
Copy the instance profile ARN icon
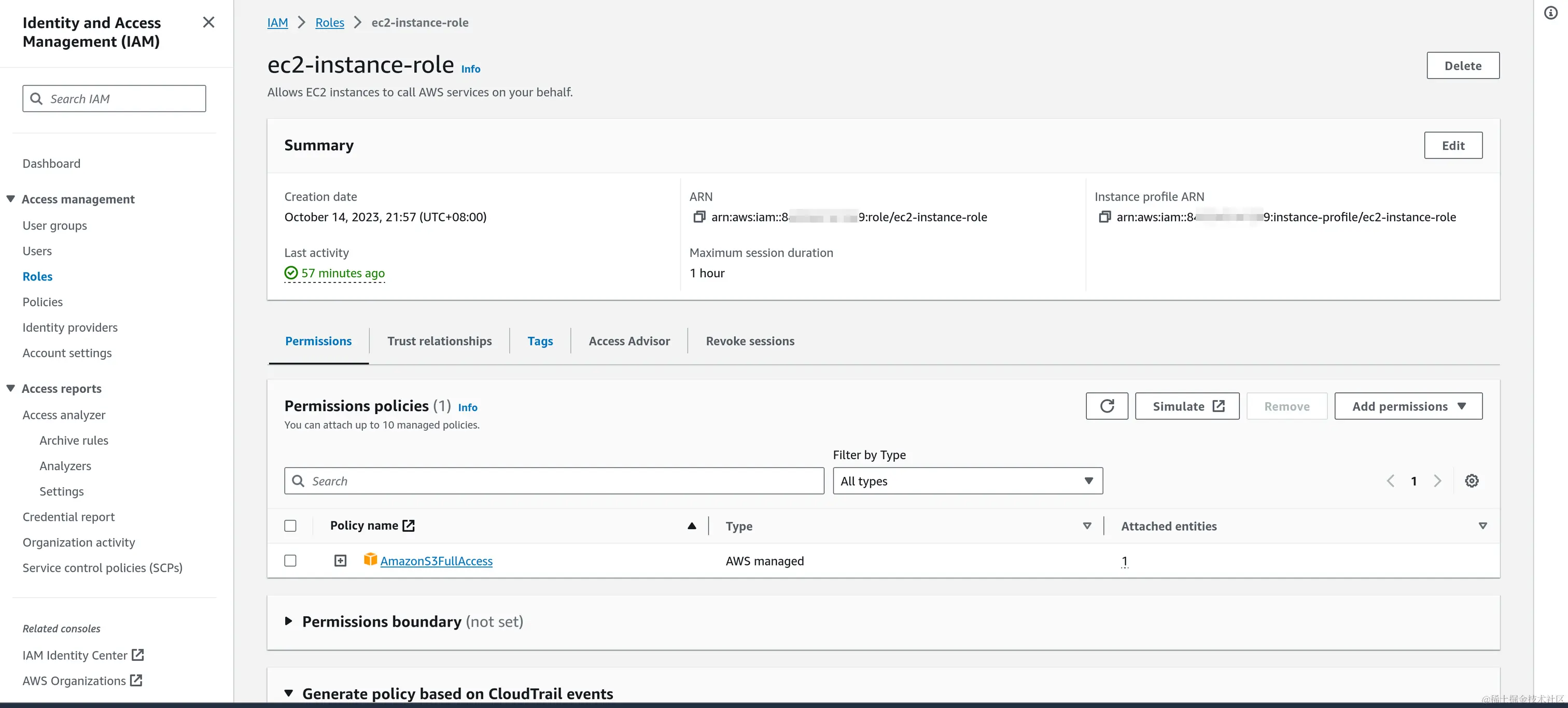(x=1104, y=217)
